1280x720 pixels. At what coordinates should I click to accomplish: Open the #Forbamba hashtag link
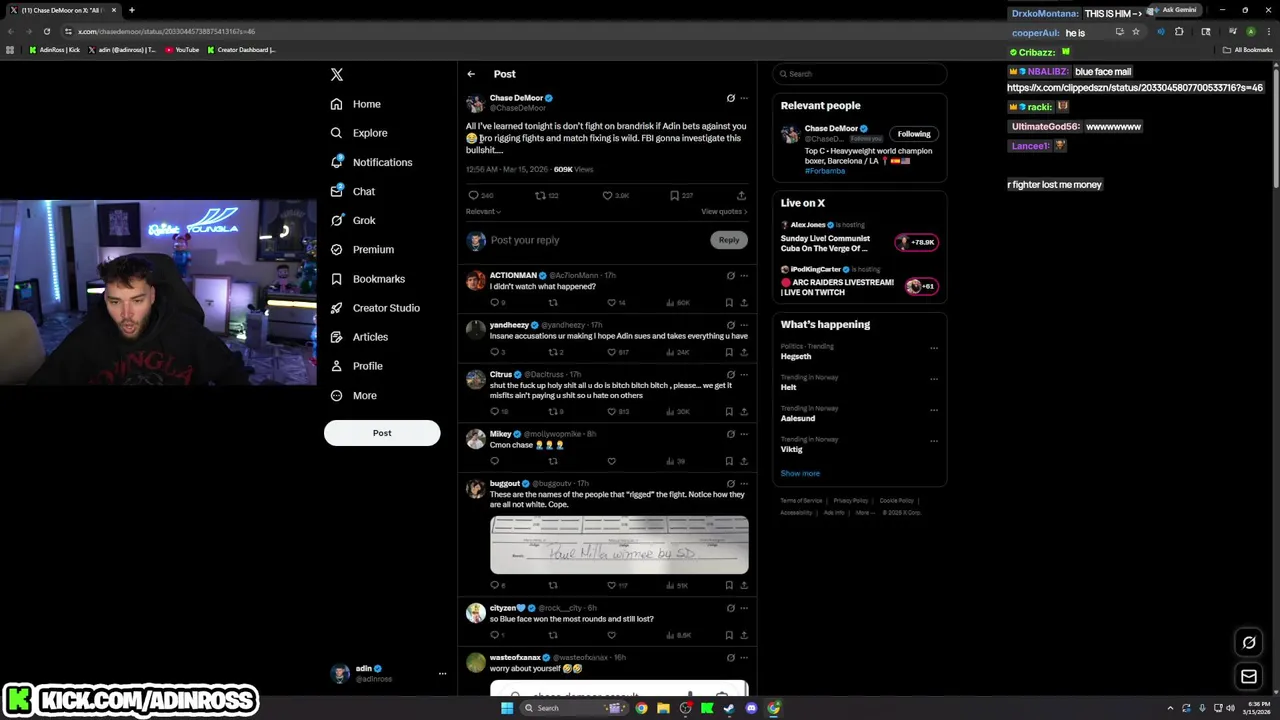pyautogui.click(x=825, y=171)
